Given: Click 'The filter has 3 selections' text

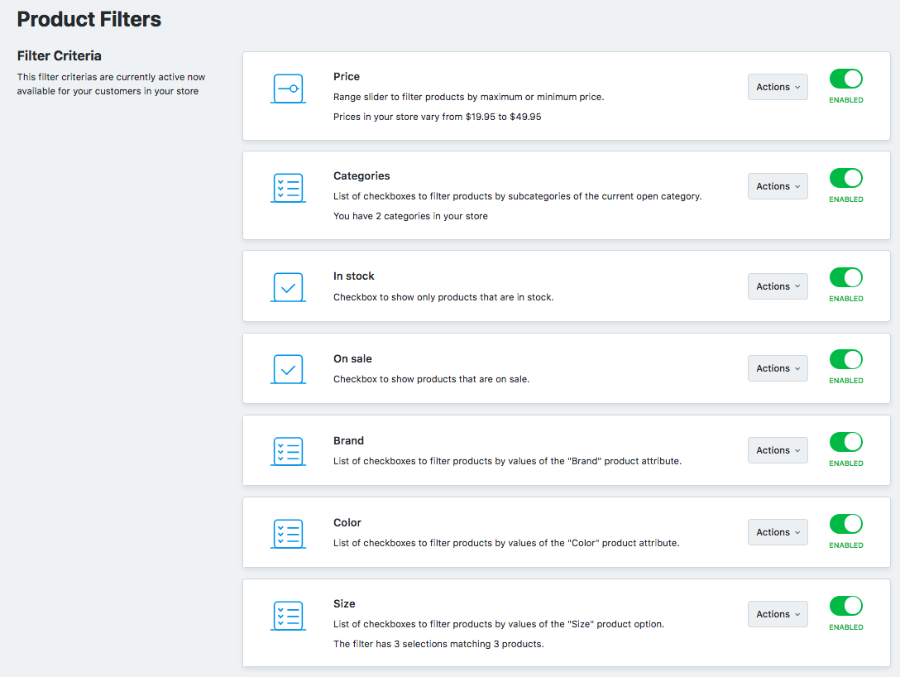Looking at the screenshot, I should tap(439, 644).
